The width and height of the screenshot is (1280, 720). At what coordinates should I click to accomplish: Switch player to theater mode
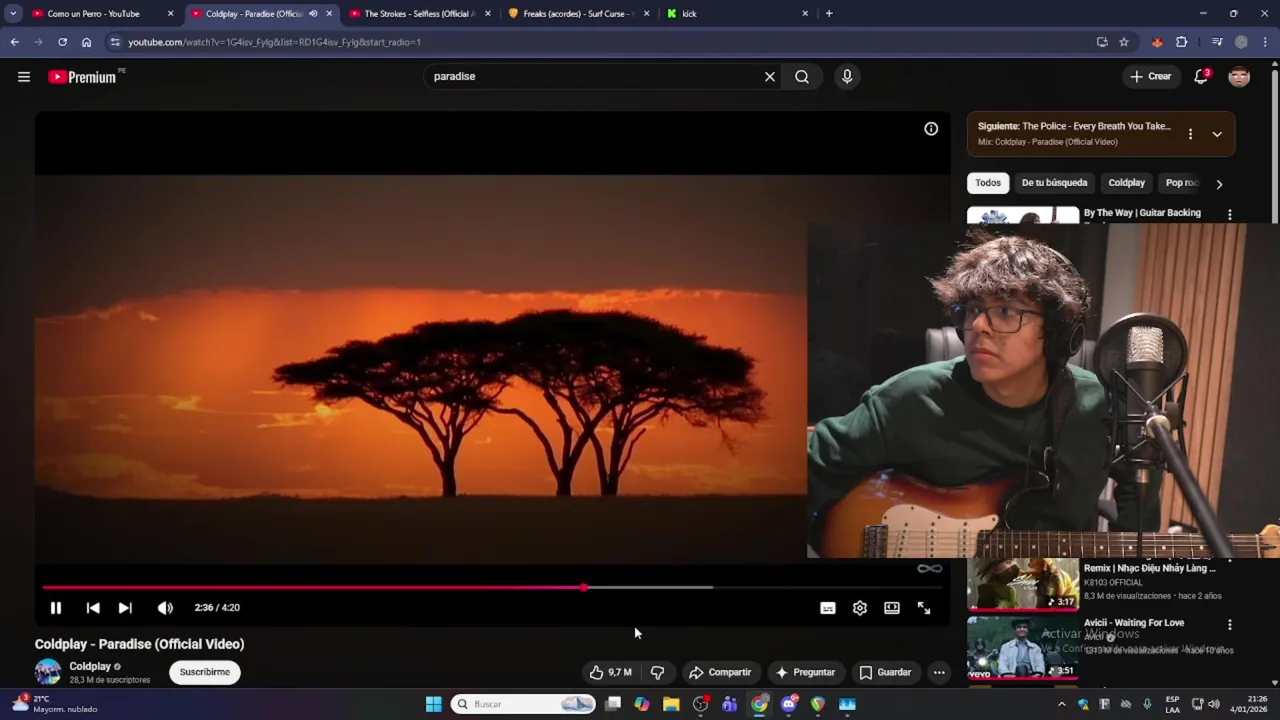coord(892,608)
